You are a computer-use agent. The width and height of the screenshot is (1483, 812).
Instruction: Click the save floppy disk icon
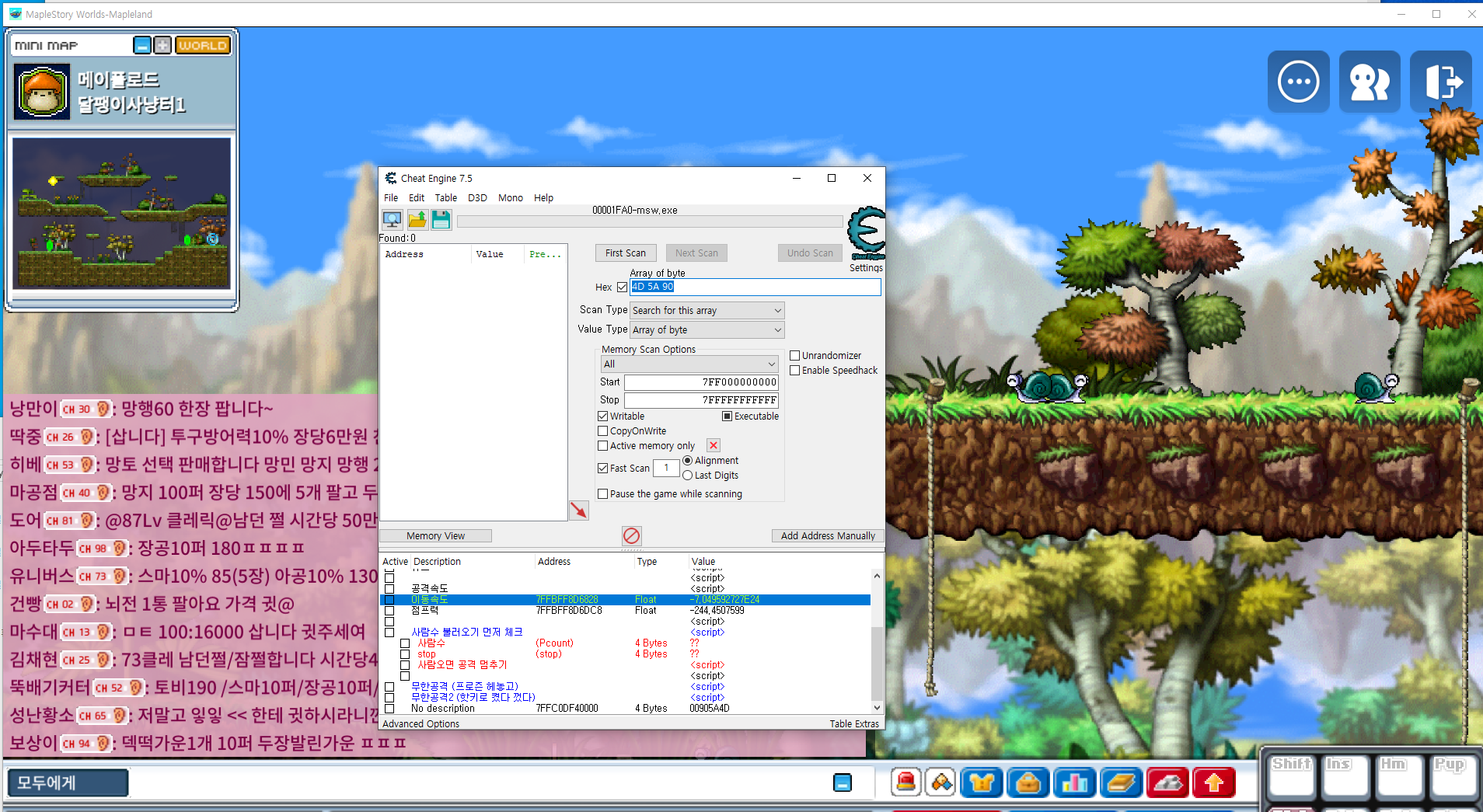[441, 220]
